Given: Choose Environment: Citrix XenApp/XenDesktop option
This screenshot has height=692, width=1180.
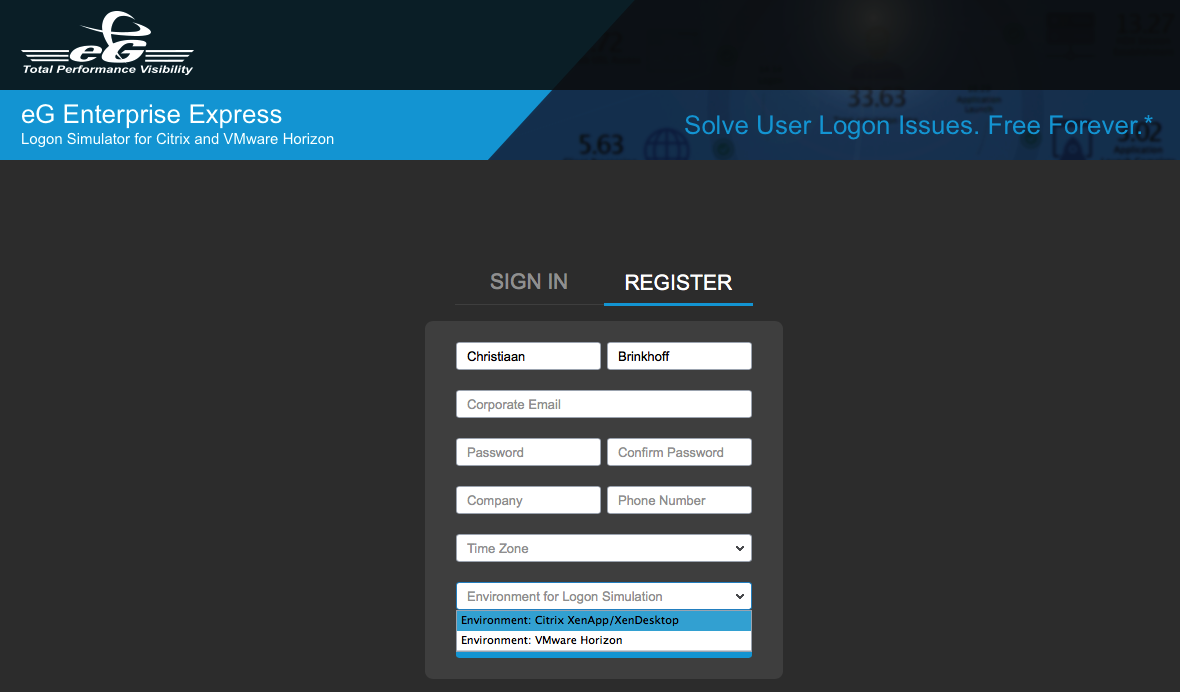Looking at the screenshot, I should (x=604, y=621).
